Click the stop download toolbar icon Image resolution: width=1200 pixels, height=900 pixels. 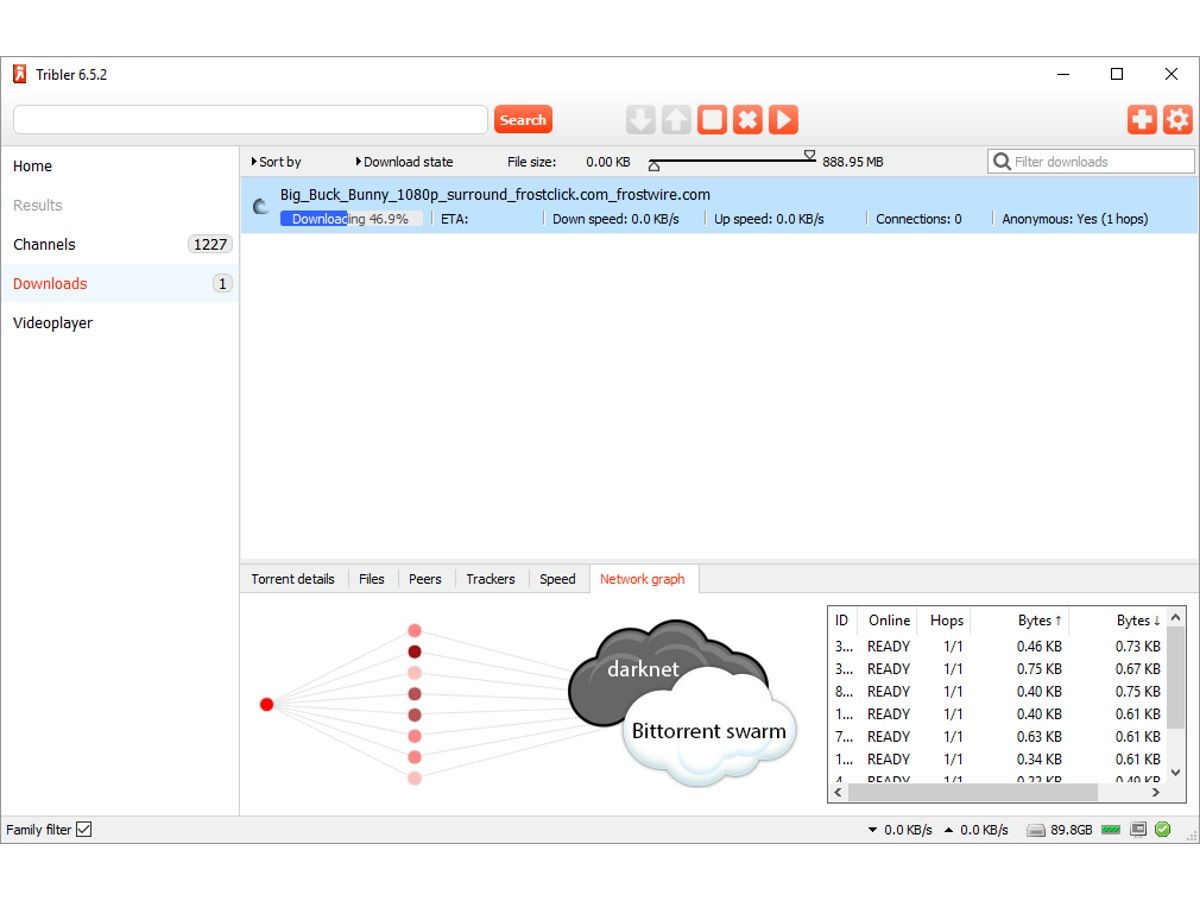pos(712,119)
